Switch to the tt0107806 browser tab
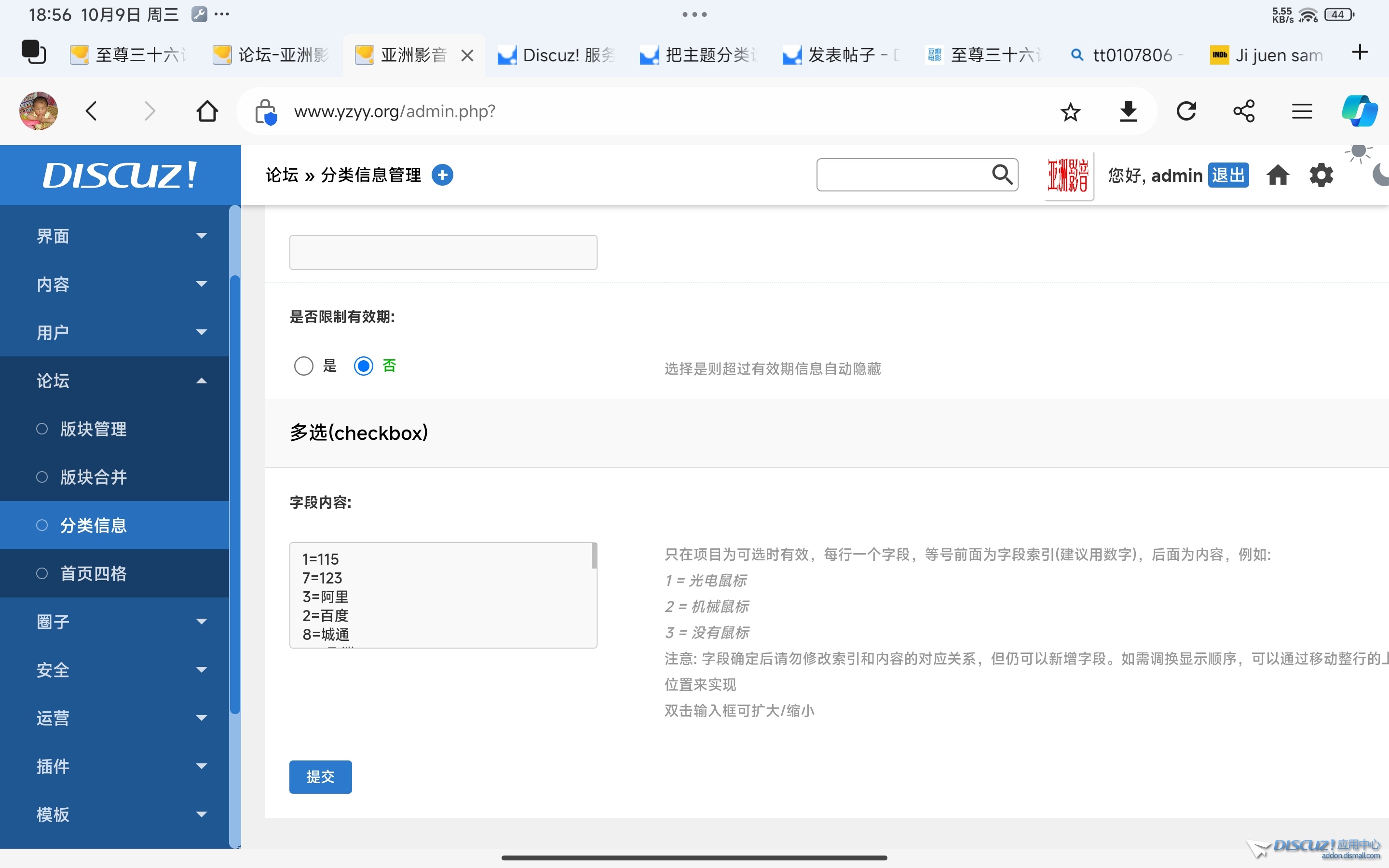The width and height of the screenshot is (1389, 868). (x=1126, y=55)
